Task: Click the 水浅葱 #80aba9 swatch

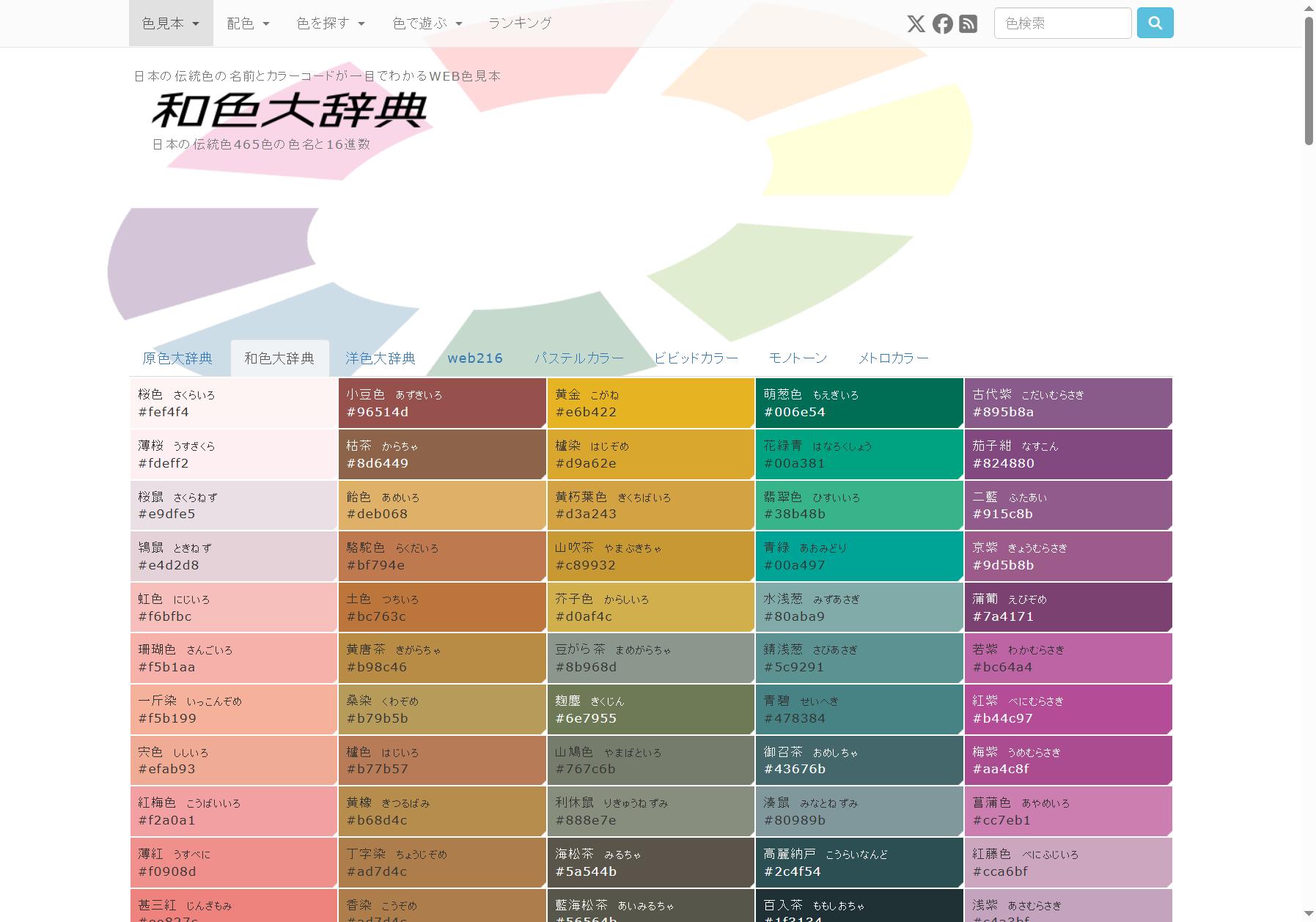Action: [x=859, y=608]
